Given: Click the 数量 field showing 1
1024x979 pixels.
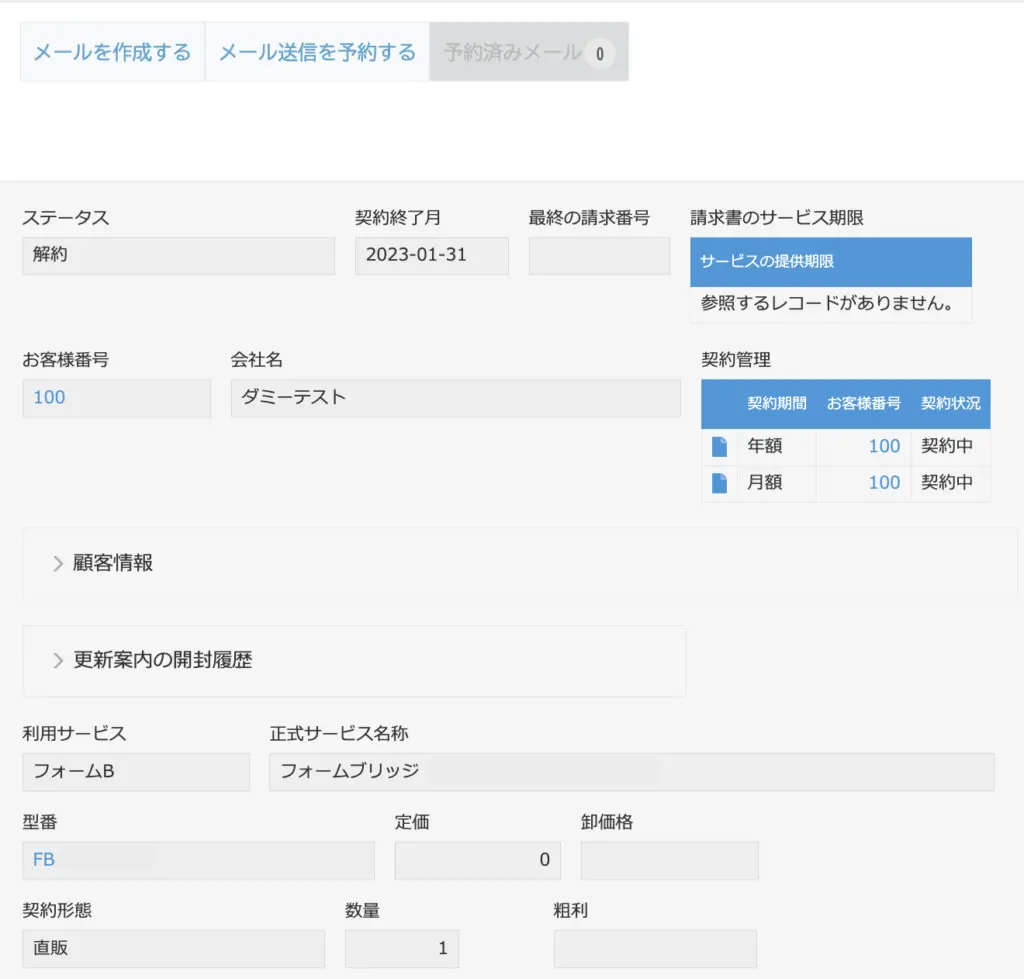Looking at the screenshot, I should point(401,948).
